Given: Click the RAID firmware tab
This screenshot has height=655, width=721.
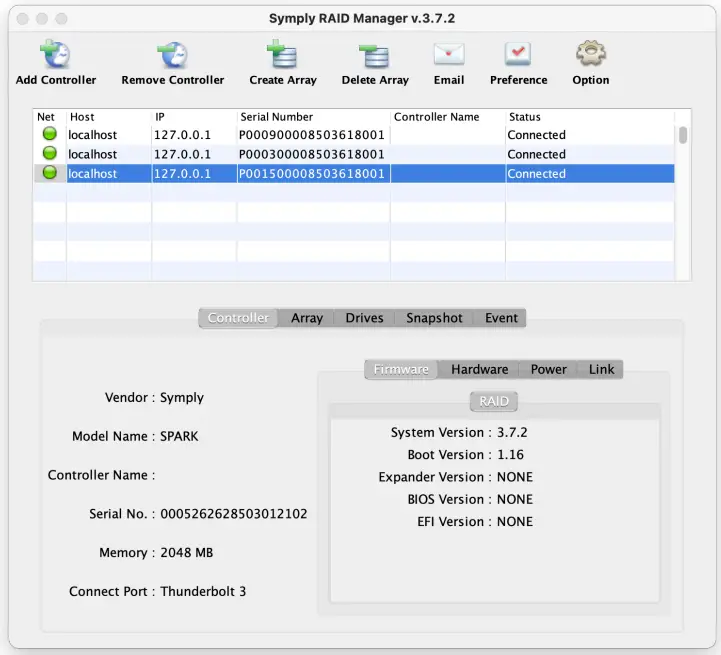Looking at the screenshot, I should tap(494, 402).
